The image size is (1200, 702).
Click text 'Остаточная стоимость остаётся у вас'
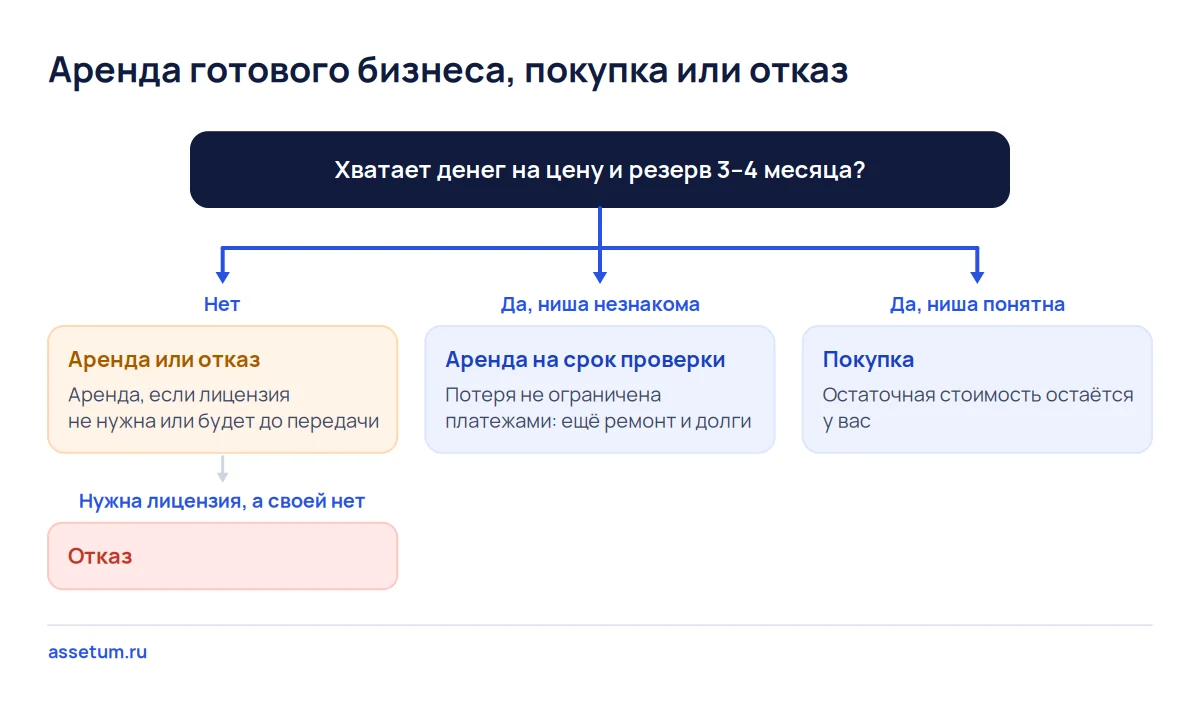(978, 408)
